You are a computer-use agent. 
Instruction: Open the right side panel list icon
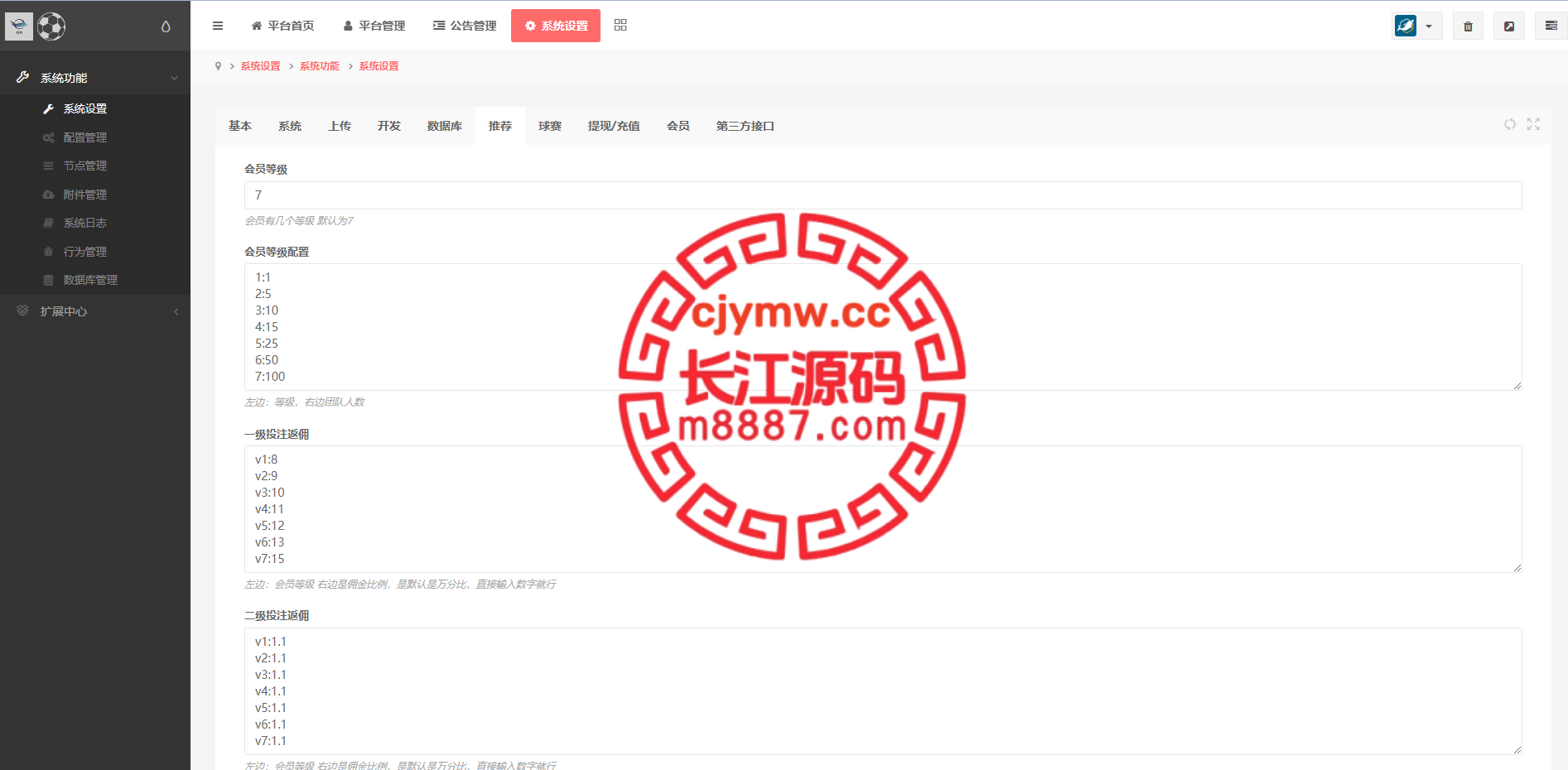point(1551,26)
